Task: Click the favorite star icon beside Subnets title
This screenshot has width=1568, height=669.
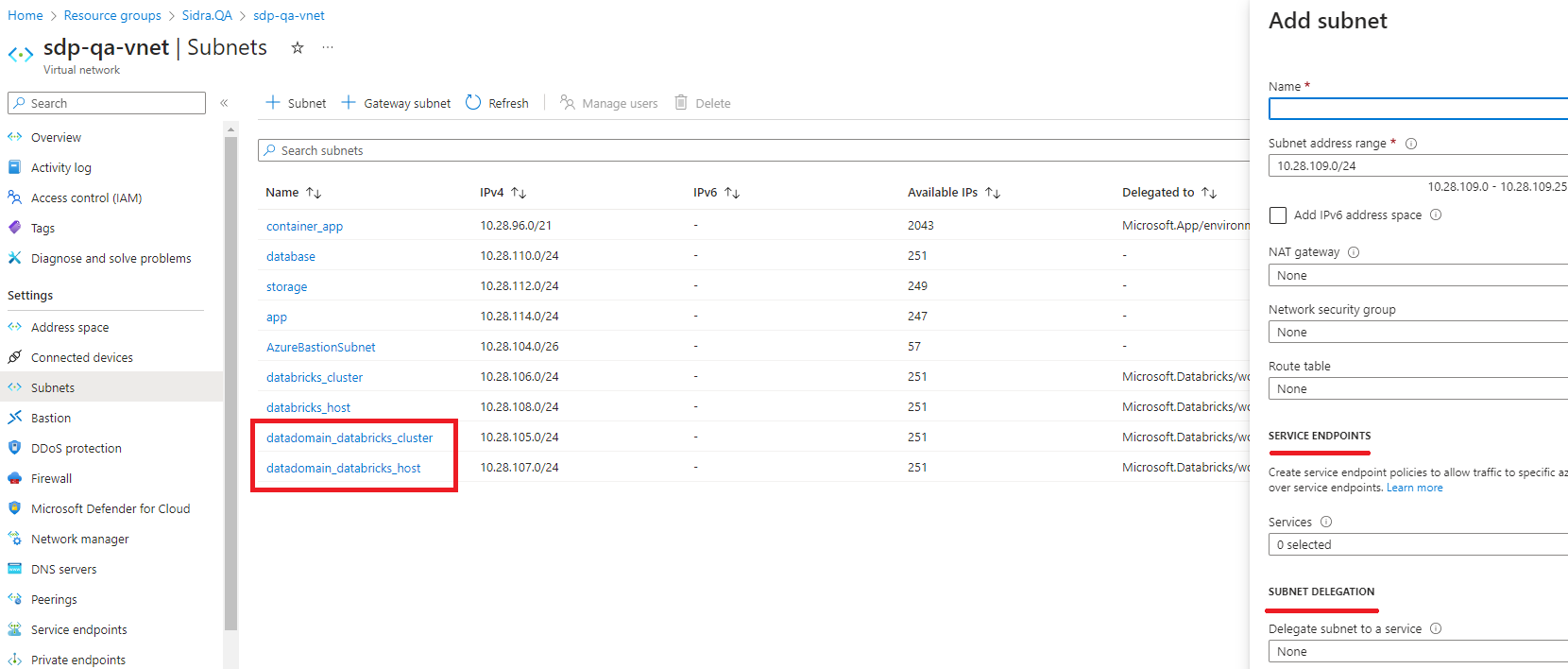Action: tap(298, 48)
